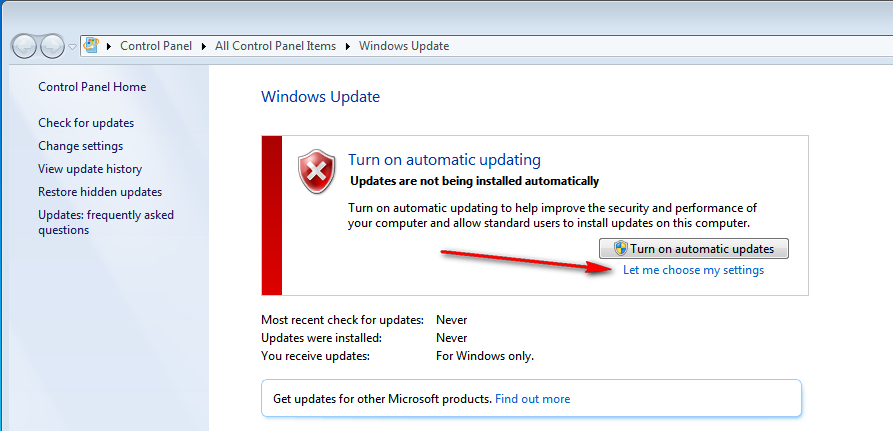Choose Check for updates in sidebar
893x431 pixels.
[86, 123]
